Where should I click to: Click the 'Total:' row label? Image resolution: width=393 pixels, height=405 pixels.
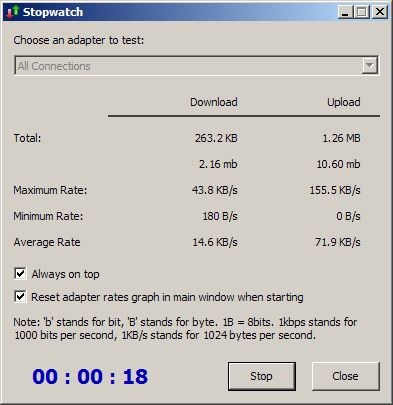point(27,138)
